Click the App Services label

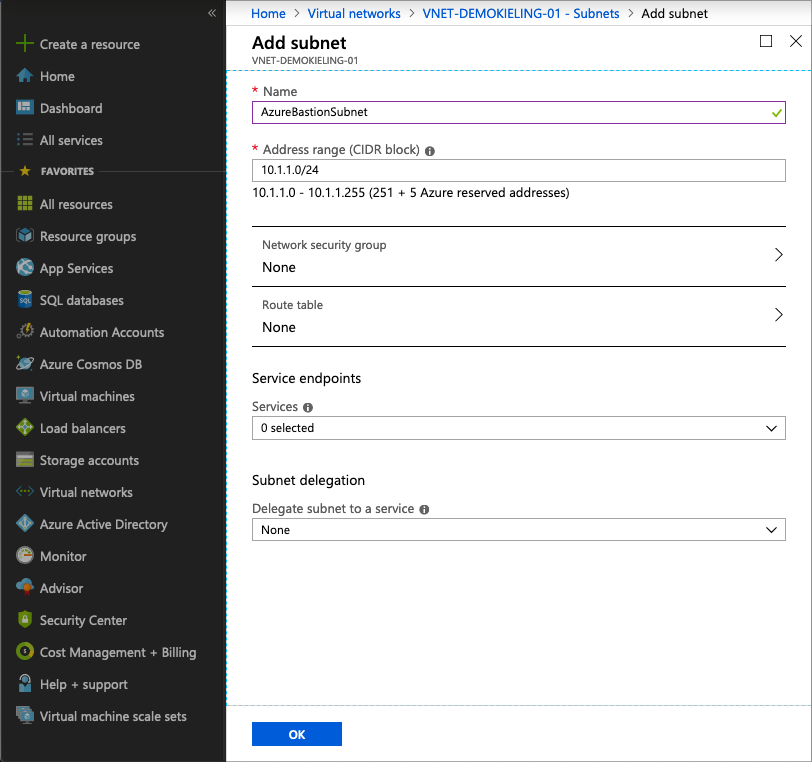[x=76, y=269]
